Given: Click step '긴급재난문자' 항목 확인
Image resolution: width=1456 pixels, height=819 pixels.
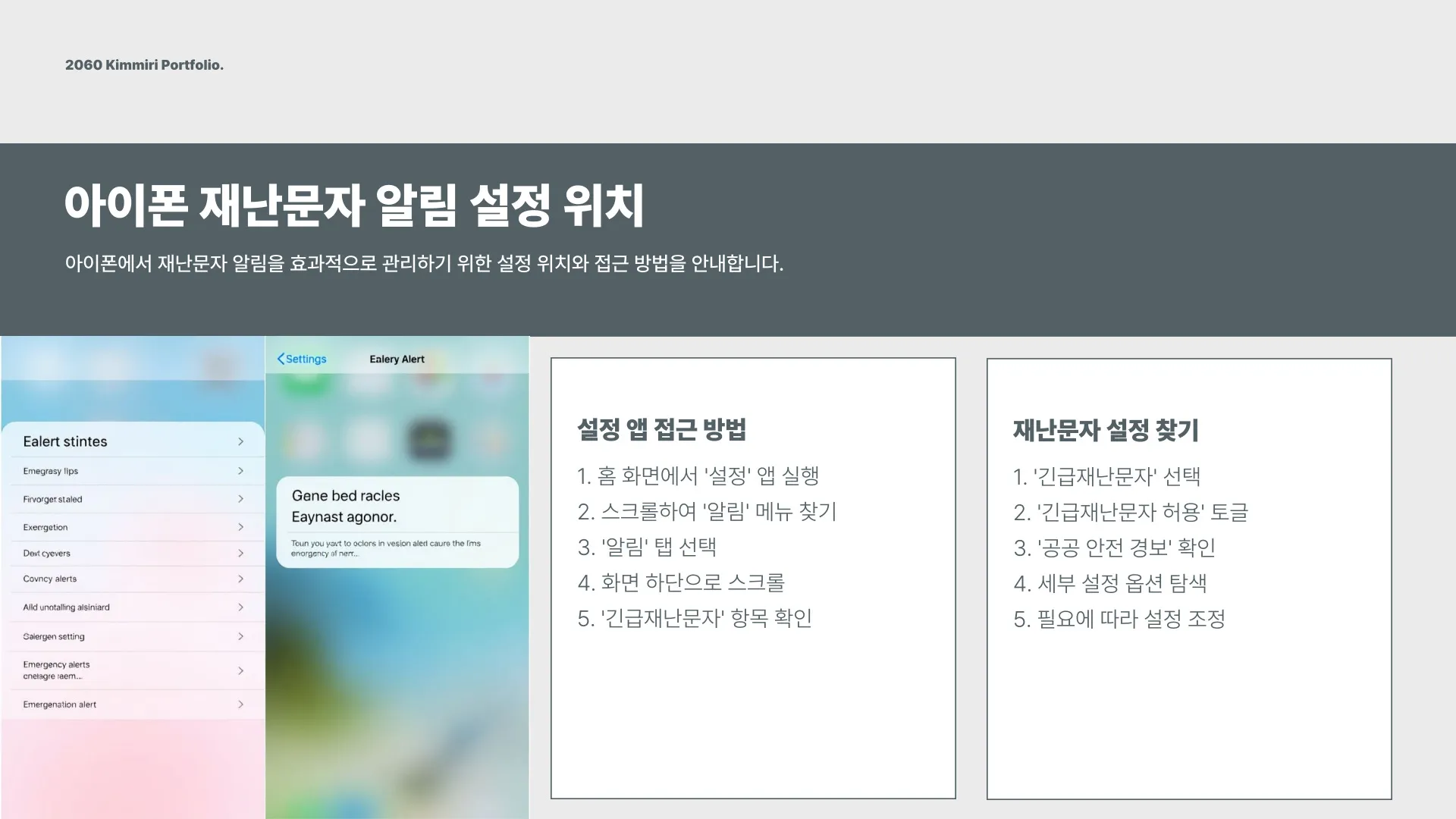Looking at the screenshot, I should click(695, 619).
